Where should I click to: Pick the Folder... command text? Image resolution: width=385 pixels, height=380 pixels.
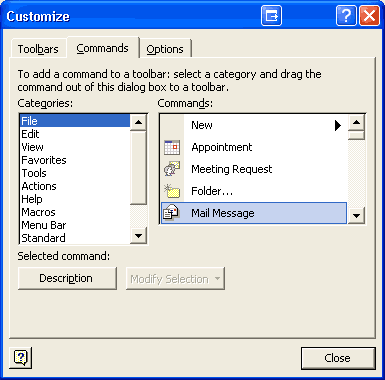click(x=212, y=191)
